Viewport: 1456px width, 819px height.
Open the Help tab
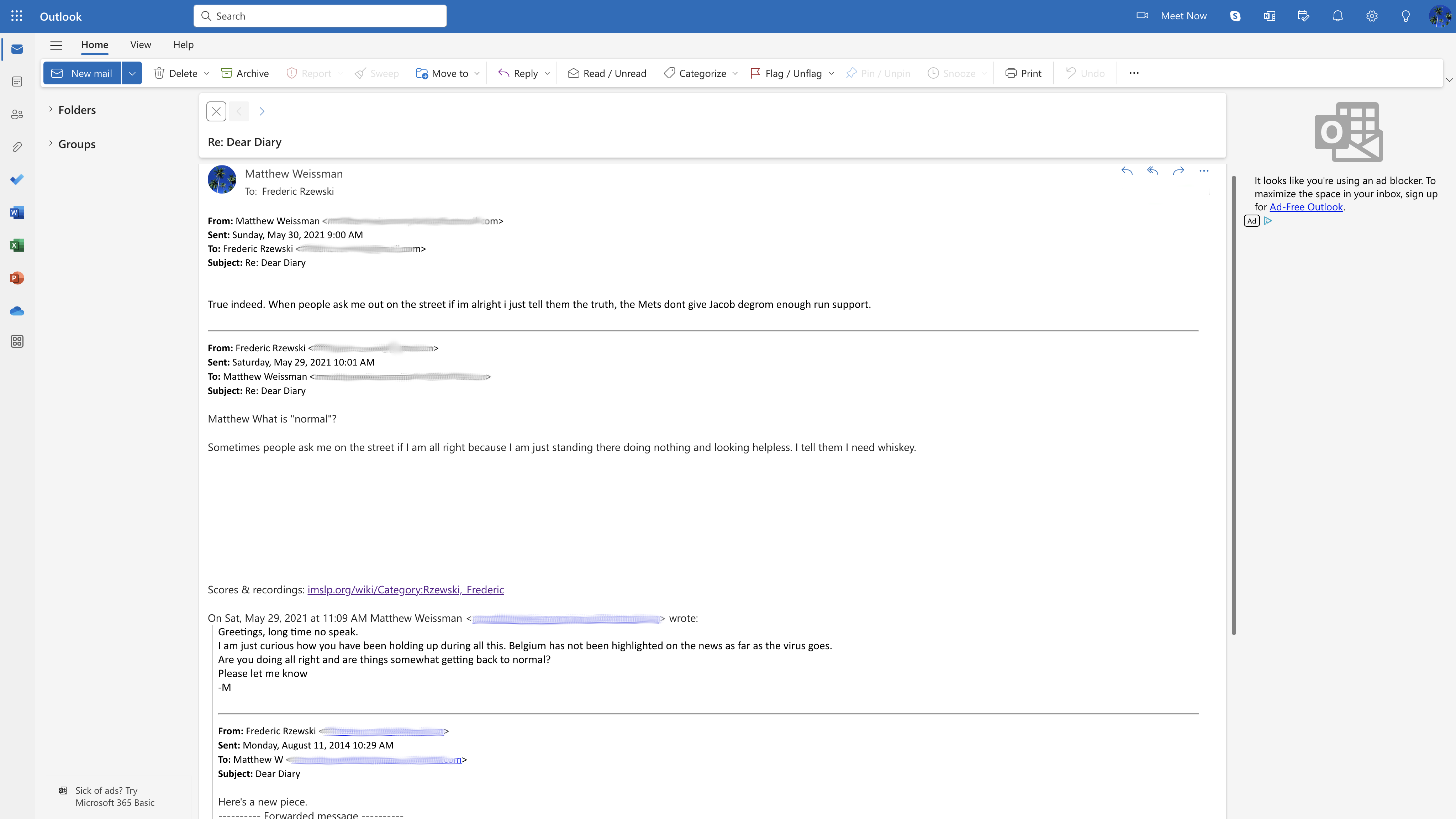[183, 44]
